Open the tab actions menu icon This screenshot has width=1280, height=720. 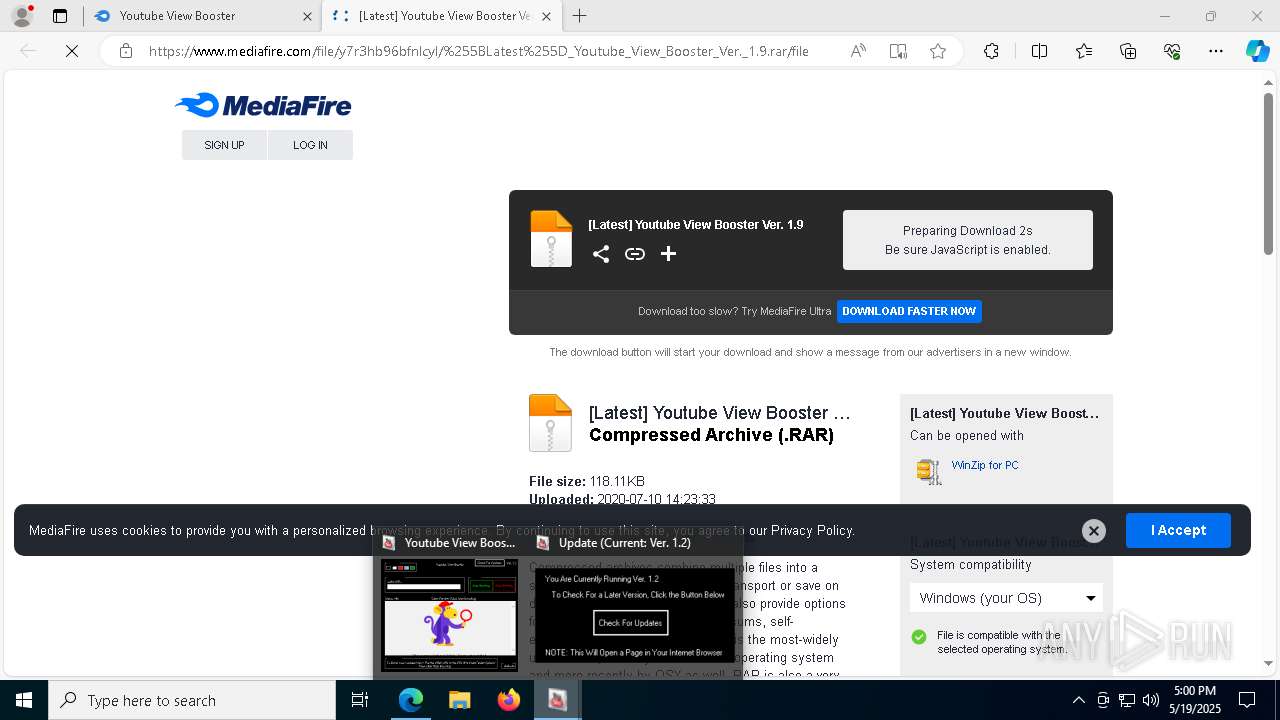60,16
